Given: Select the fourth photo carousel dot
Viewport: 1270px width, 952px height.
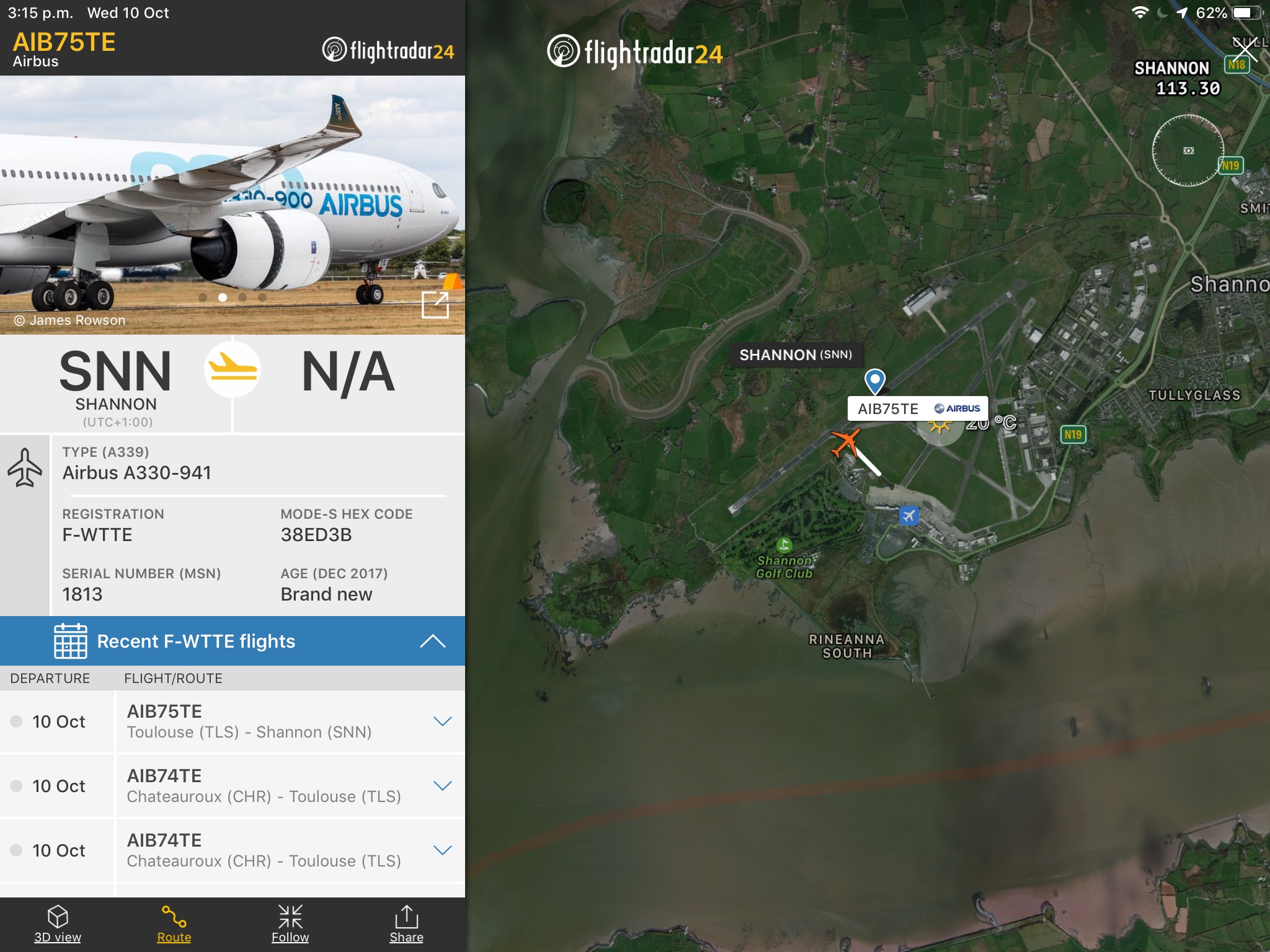Looking at the screenshot, I should point(262,297).
